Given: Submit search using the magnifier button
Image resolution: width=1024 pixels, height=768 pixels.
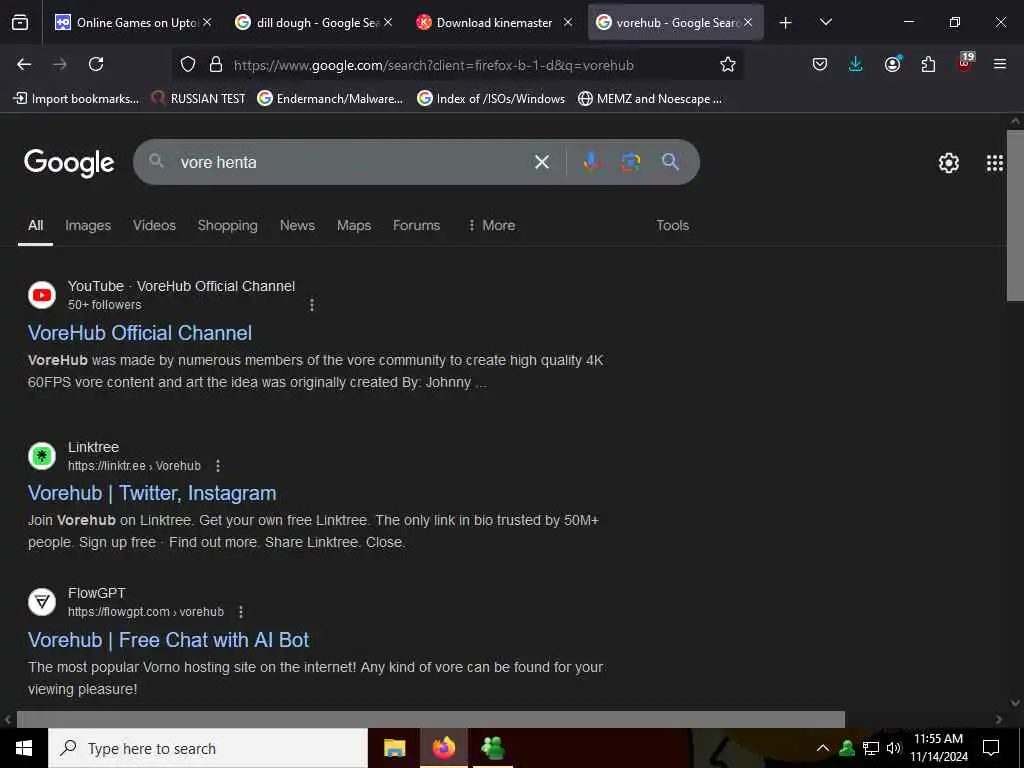Looking at the screenshot, I should click(670, 162).
